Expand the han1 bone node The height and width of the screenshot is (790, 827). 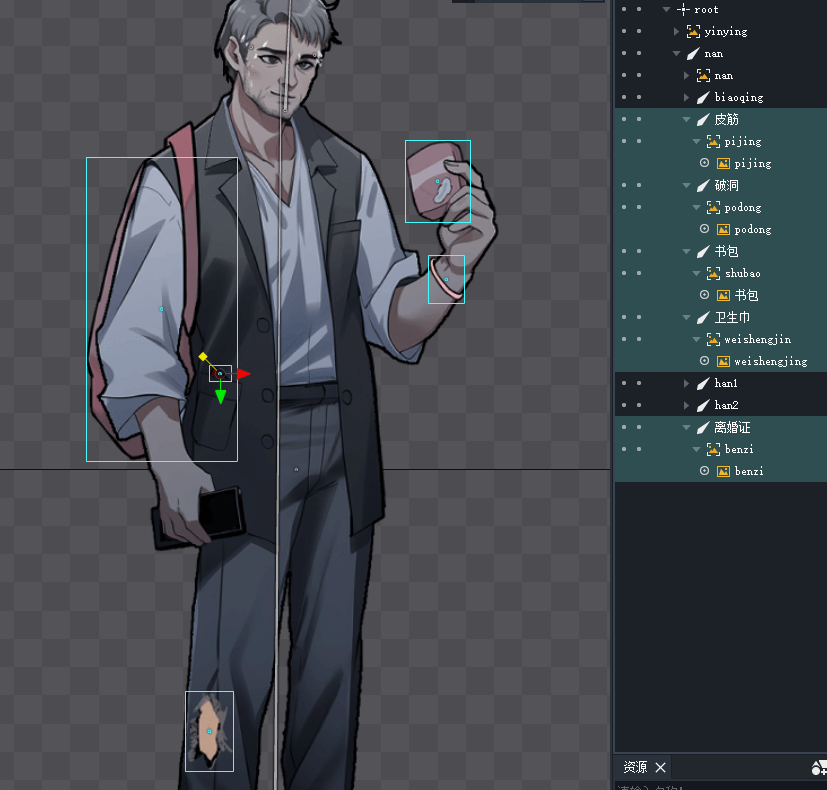point(687,384)
